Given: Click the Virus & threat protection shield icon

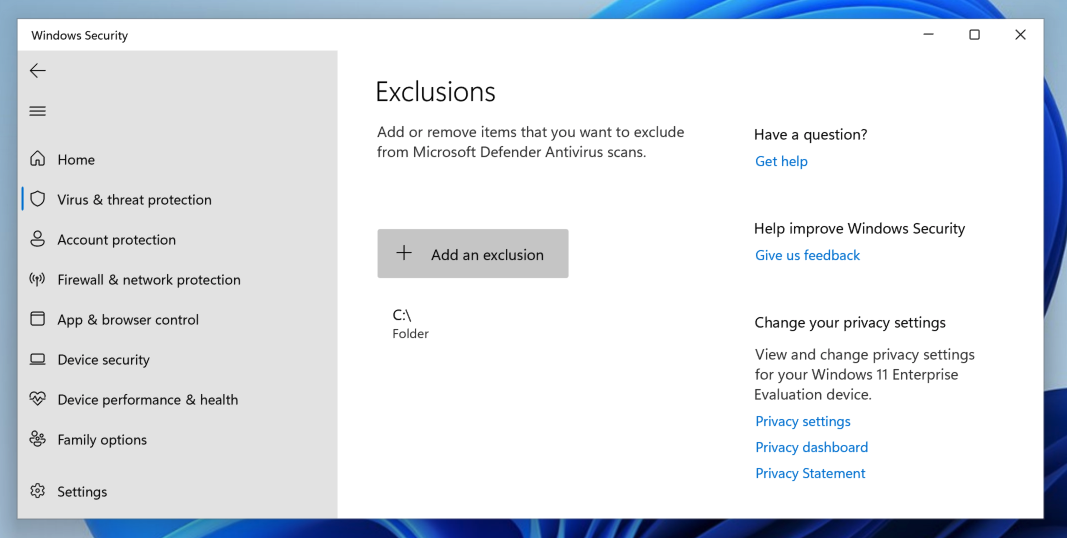Looking at the screenshot, I should point(38,199).
